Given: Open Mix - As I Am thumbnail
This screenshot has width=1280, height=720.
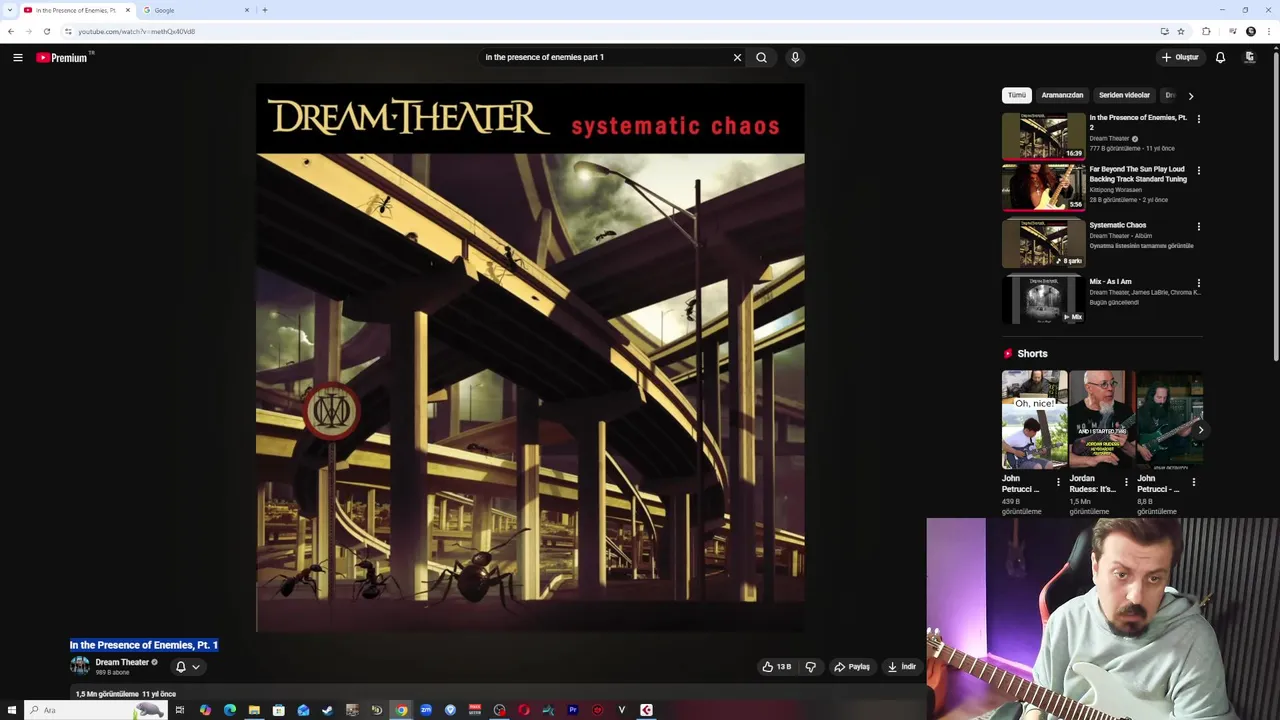Looking at the screenshot, I should 1043,300.
